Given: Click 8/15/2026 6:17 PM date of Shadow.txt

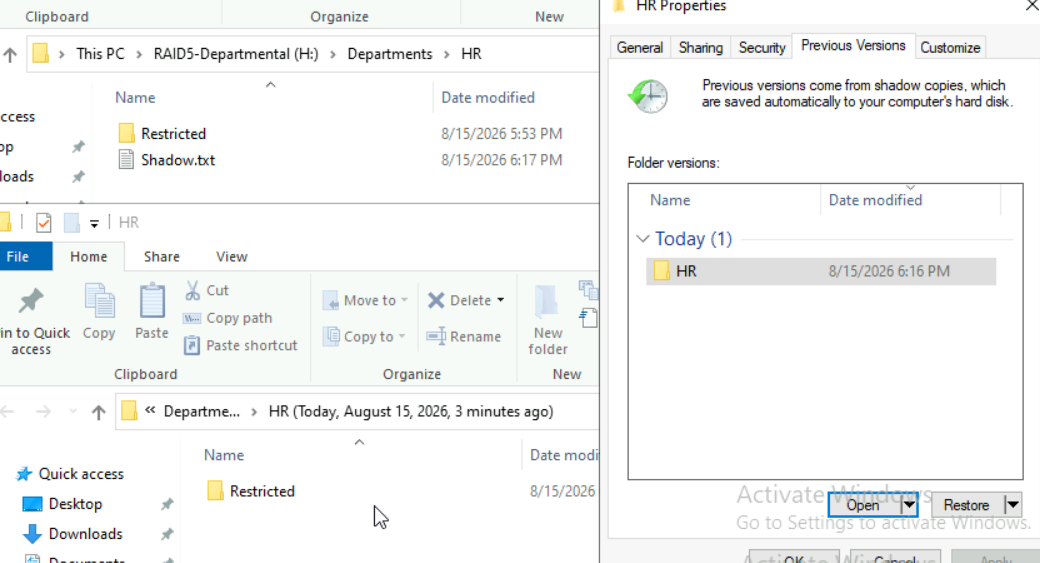Looking at the screenshot, I should click(x=501, y=160).
